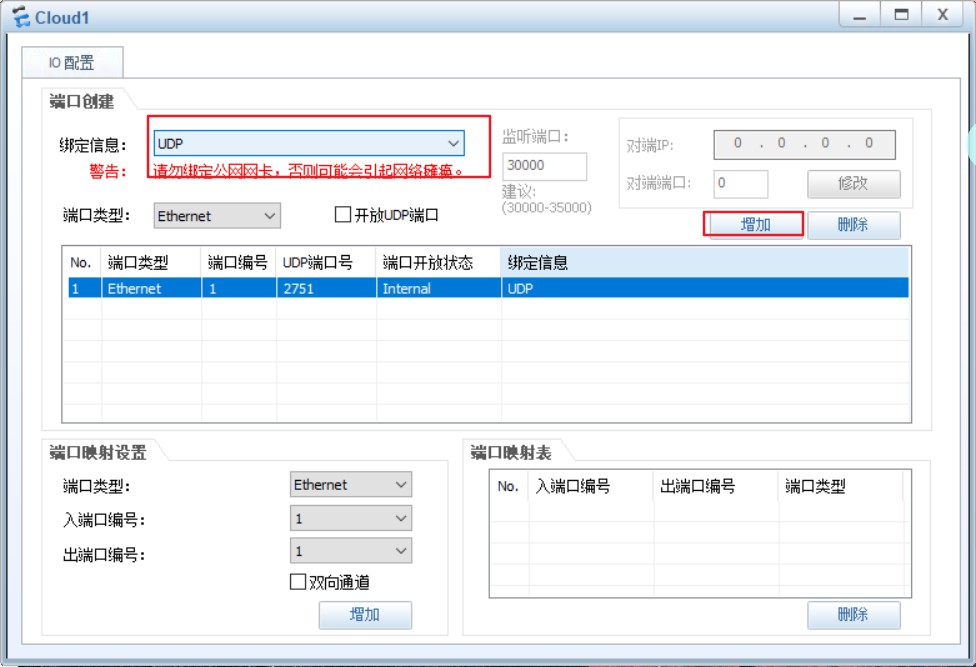Click the 修改 button
This screenshot has height=667, width=976.
pos(853,184)
